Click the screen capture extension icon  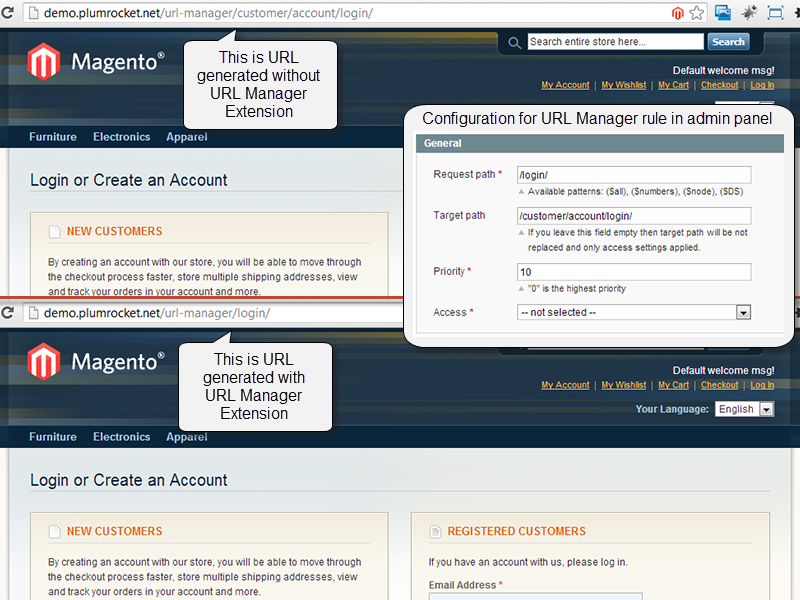[775, 13]
